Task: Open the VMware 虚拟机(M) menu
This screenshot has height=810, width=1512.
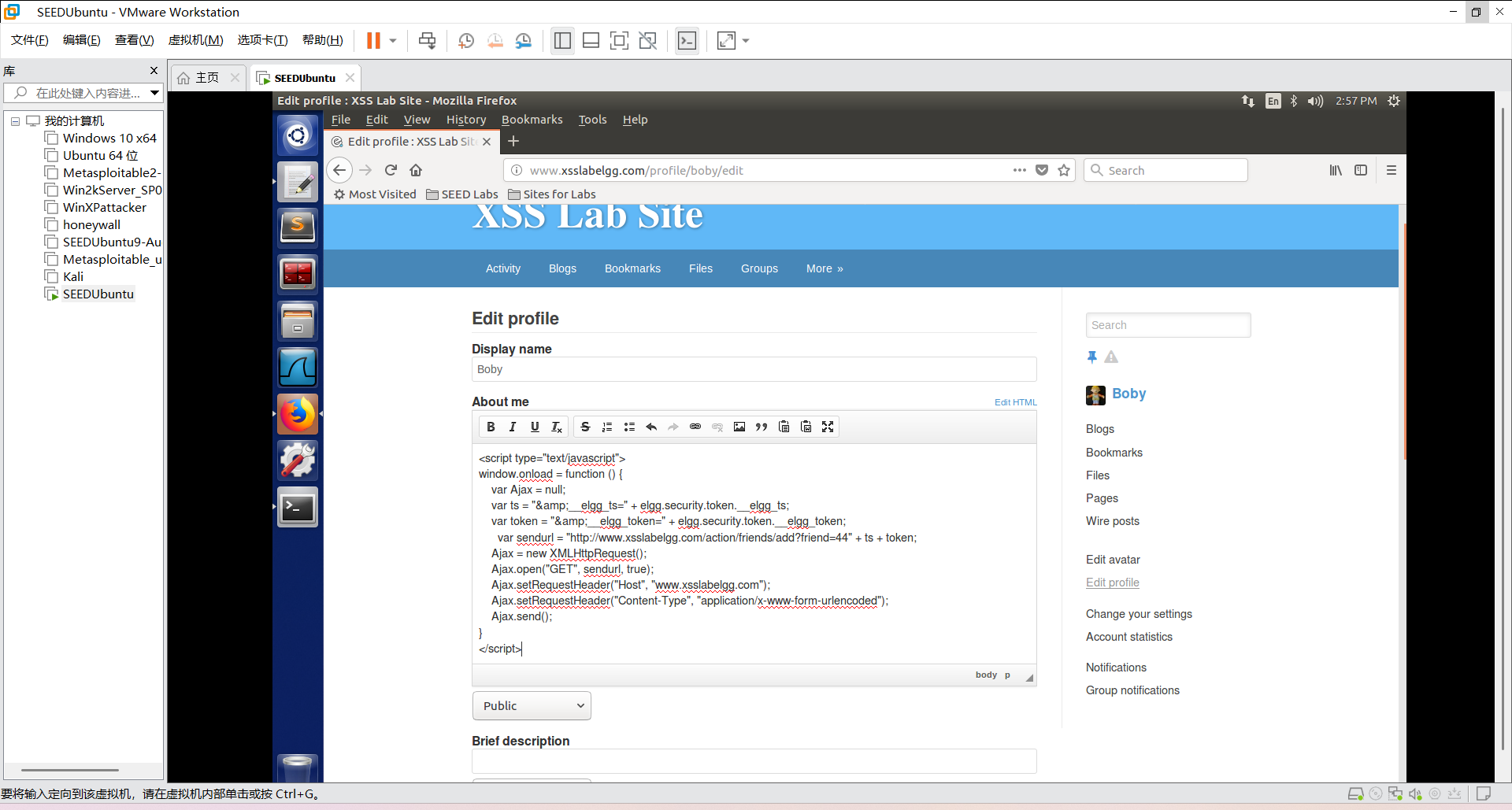Action: (195, 40)
